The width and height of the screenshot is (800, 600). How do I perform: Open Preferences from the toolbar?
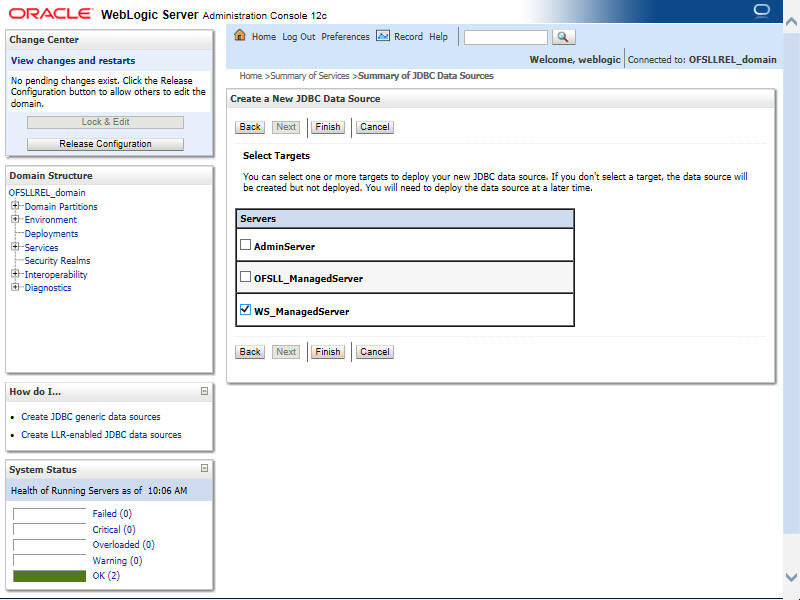click(x=345, y=37)
